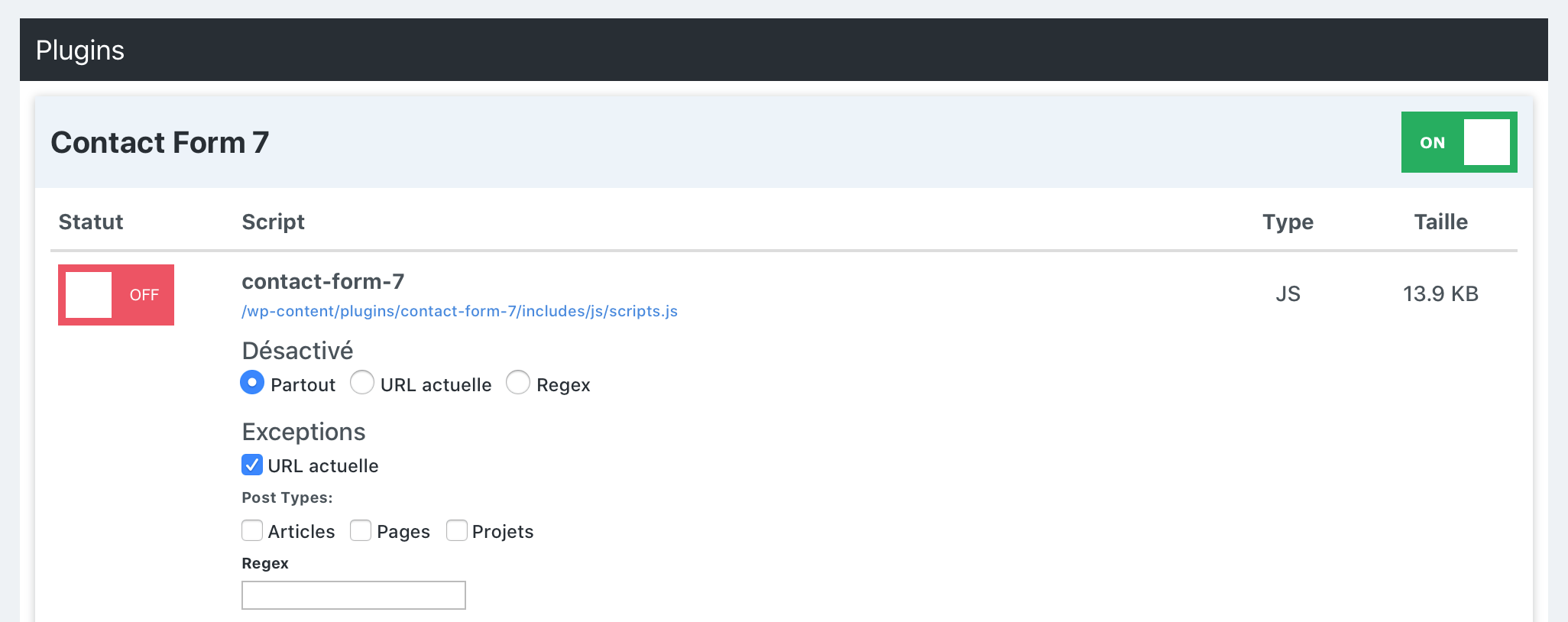
Task: Click the Taille column header
Action: (x=1441, y=222)
